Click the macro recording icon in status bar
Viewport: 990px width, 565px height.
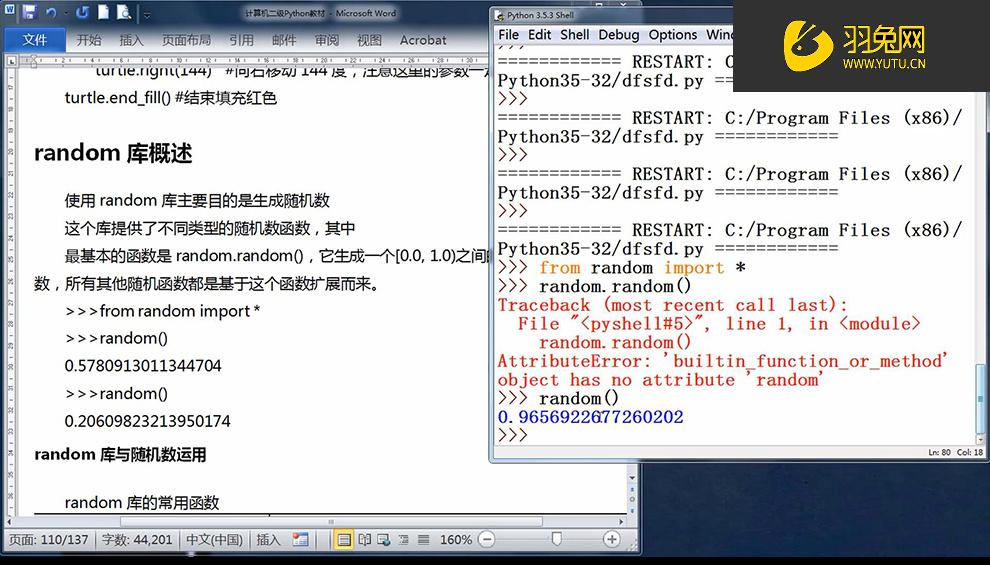(x=301, y=540)
